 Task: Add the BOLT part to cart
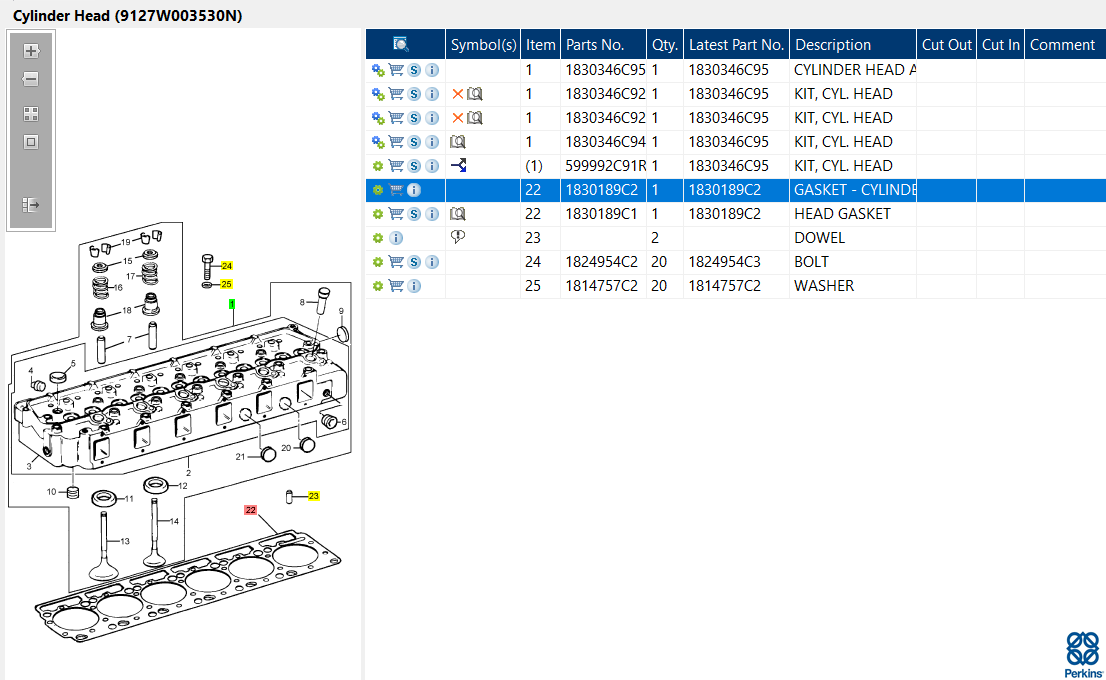pyautogui.click(x=396, y=262)
